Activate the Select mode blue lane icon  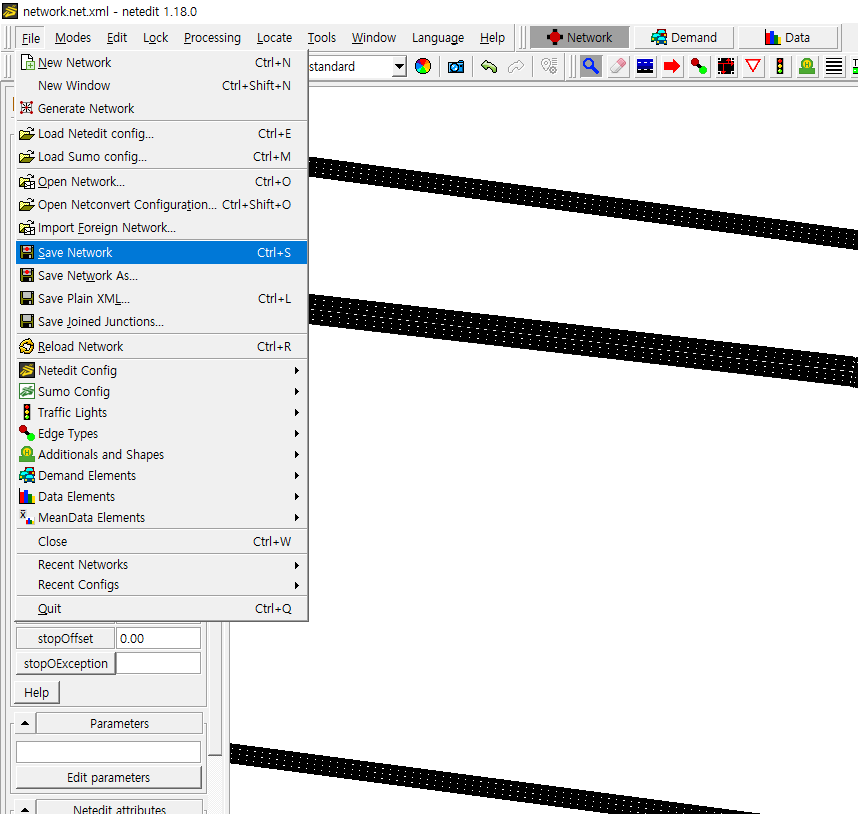645,67
